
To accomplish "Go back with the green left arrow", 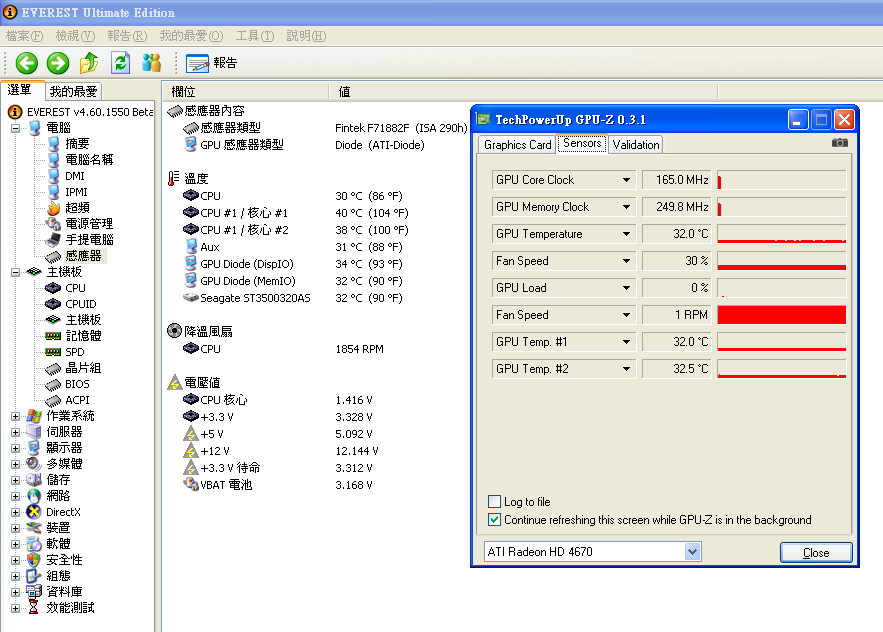I will pyautogui.click(x=26, y=63).
